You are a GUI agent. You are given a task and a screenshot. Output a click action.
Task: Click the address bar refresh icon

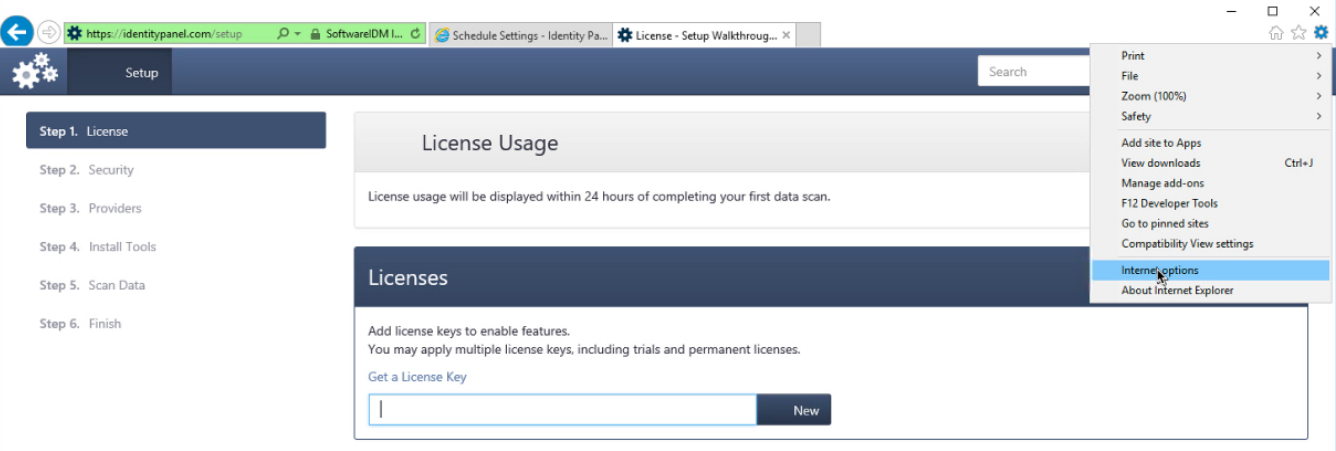[x=416, y=34]
